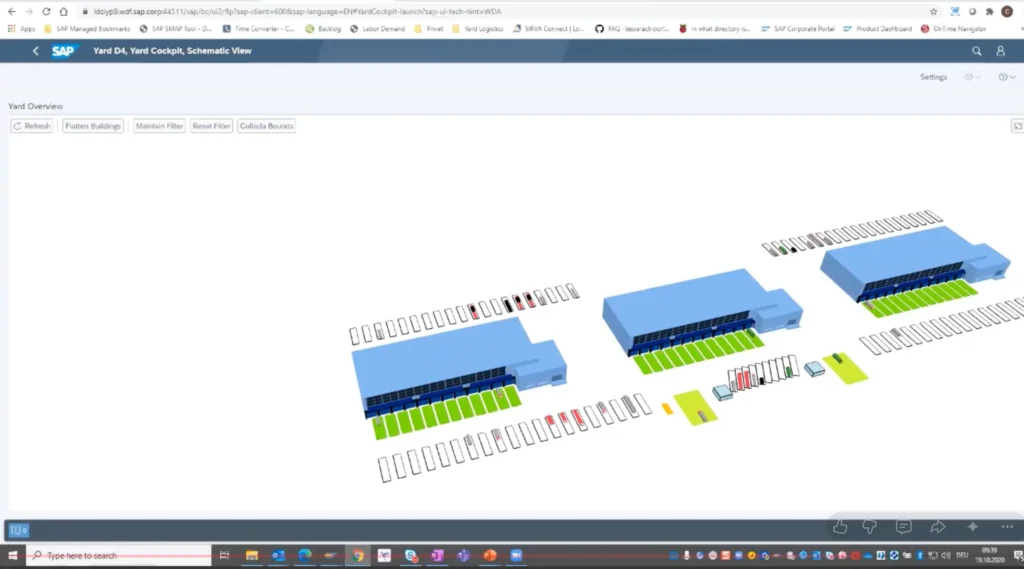Viewport: 1024px width, 569px height.
Task: Click the Flatten Buildings button
Action: click(93, 126)
